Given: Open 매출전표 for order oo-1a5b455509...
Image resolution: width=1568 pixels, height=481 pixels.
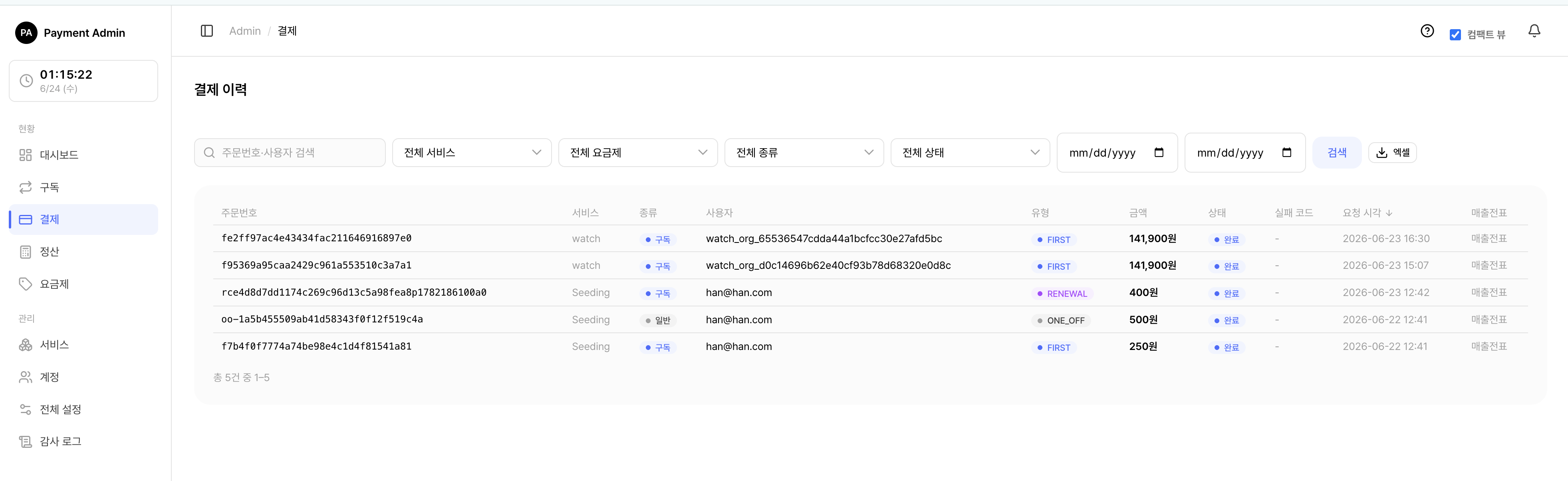Looking at the screenshot, I should (1489, 320).
